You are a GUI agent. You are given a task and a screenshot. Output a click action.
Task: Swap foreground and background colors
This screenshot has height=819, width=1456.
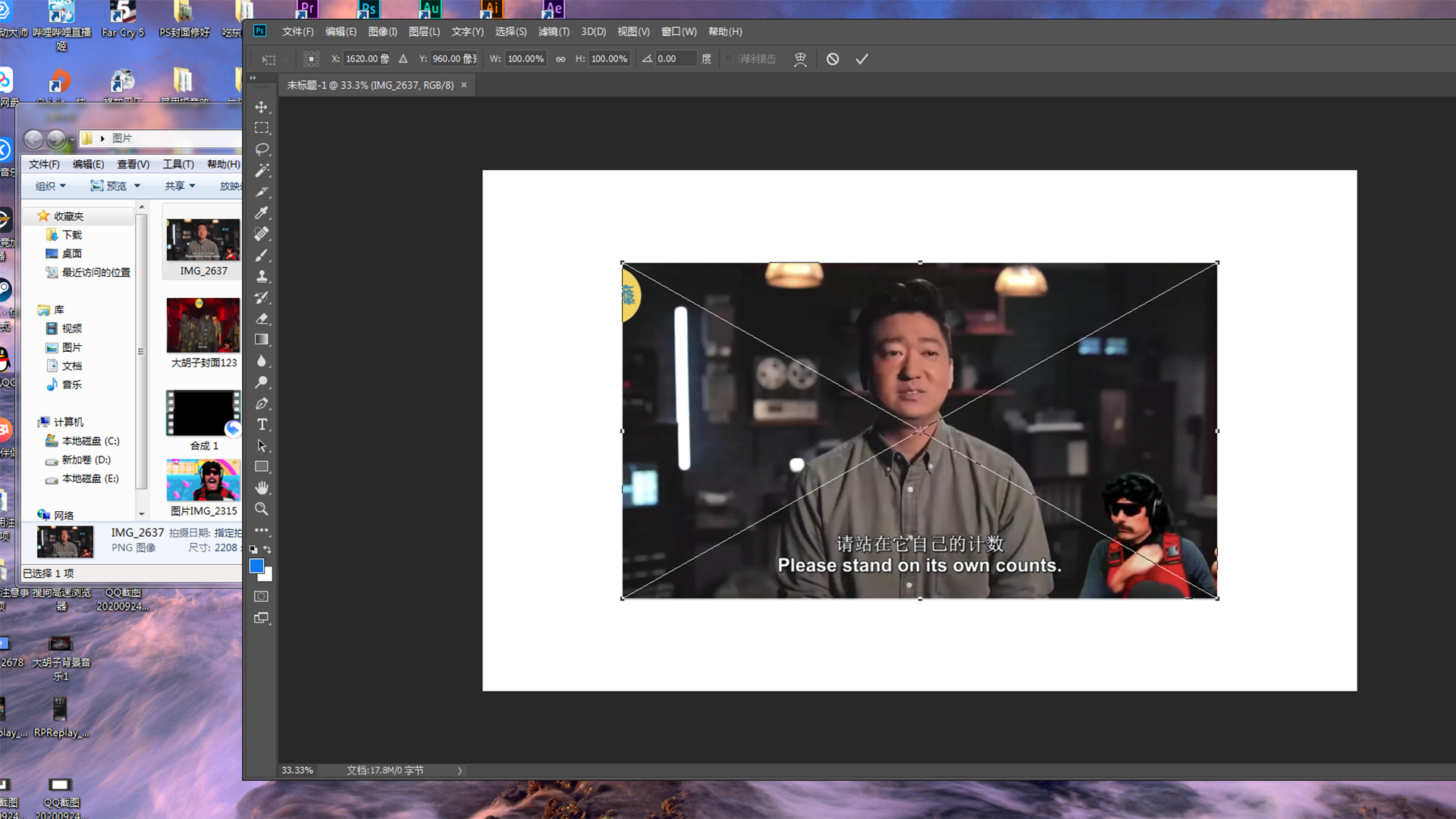click(x=267, y=550)
